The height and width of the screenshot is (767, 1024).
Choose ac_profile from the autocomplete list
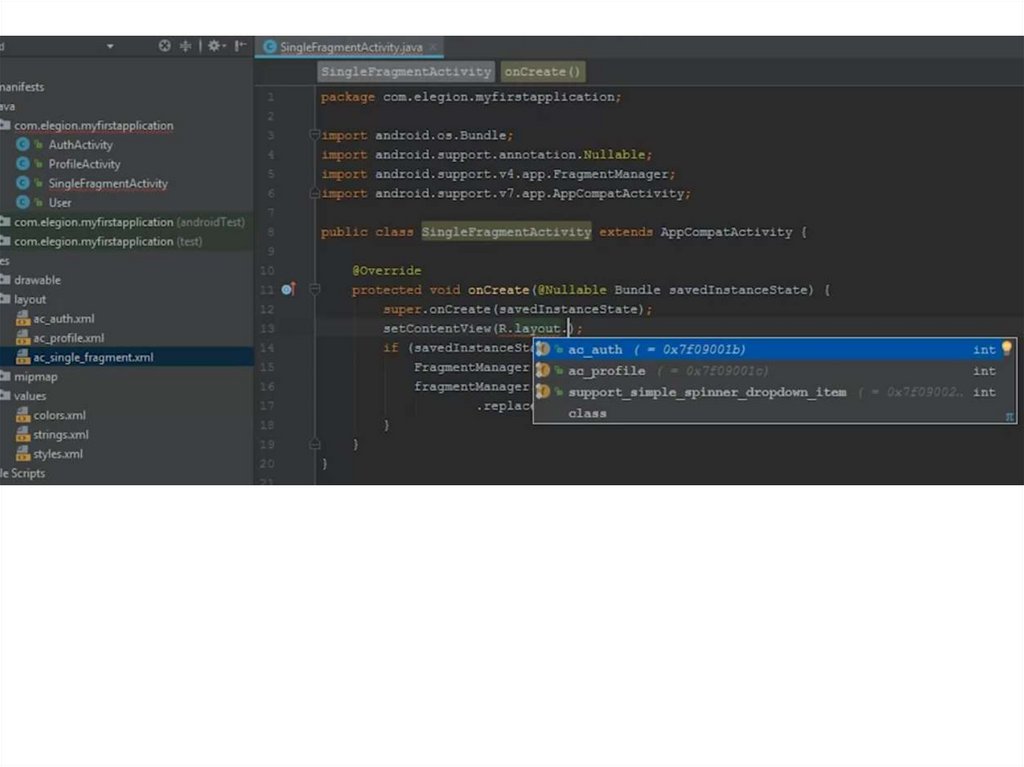coord(606,371)
